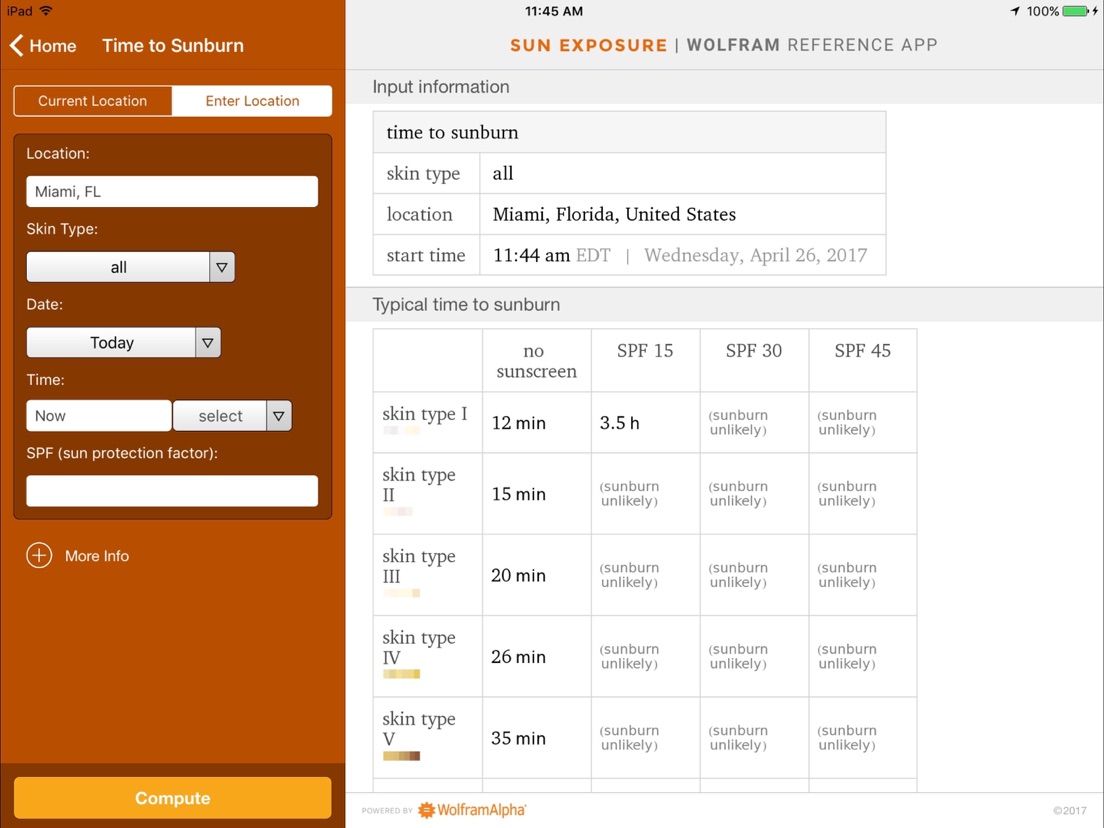Tap skin type III color swatch
Screen dimensions: 1104x828
click(401, 593)
